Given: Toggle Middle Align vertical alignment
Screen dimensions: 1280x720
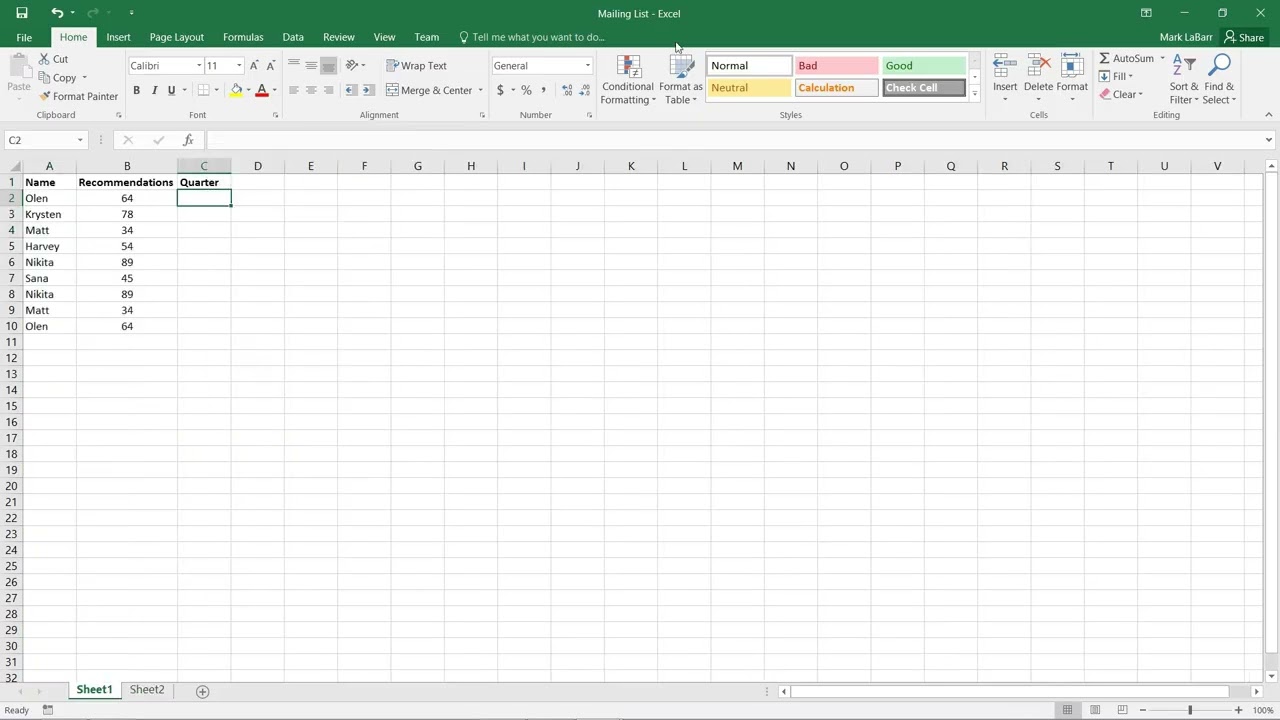Looking at the screenshot, I should click(311, 66).
